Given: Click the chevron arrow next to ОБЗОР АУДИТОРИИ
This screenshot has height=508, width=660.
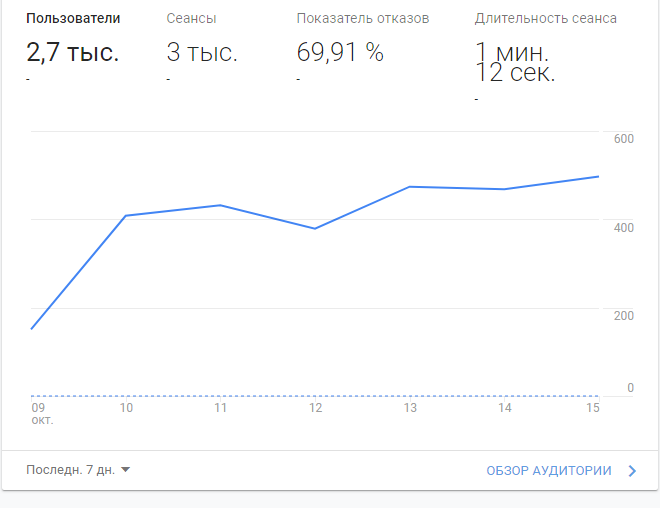Looking at the screenshot, I should tap(632, 471).
